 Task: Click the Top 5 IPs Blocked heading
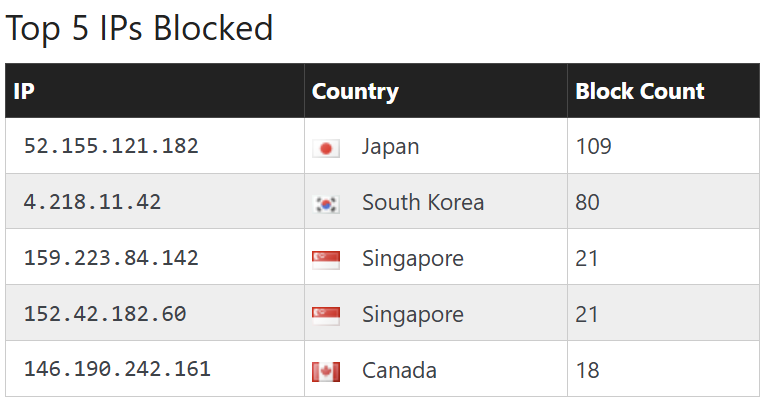pos(139,28)
